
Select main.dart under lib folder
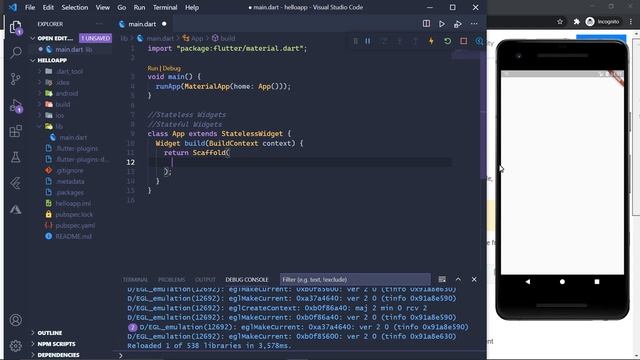(x=73, y=138)
